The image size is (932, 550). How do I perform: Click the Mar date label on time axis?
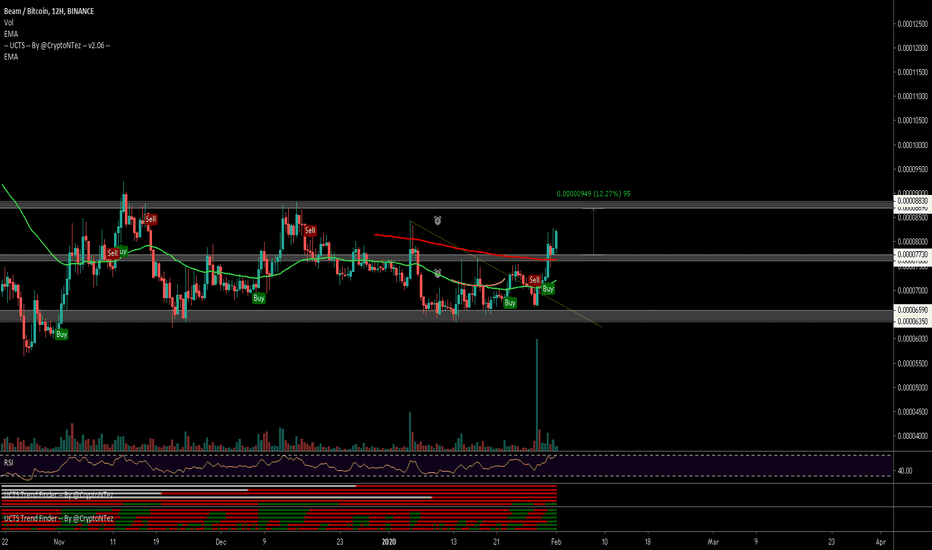(x=713, y=542)
